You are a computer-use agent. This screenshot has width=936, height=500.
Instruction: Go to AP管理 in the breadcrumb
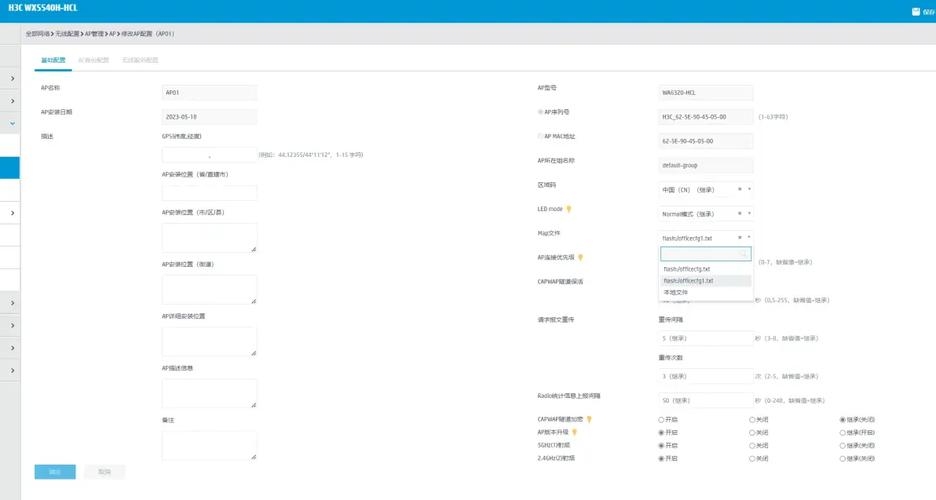pyautogui.click(x=94, y=34)
